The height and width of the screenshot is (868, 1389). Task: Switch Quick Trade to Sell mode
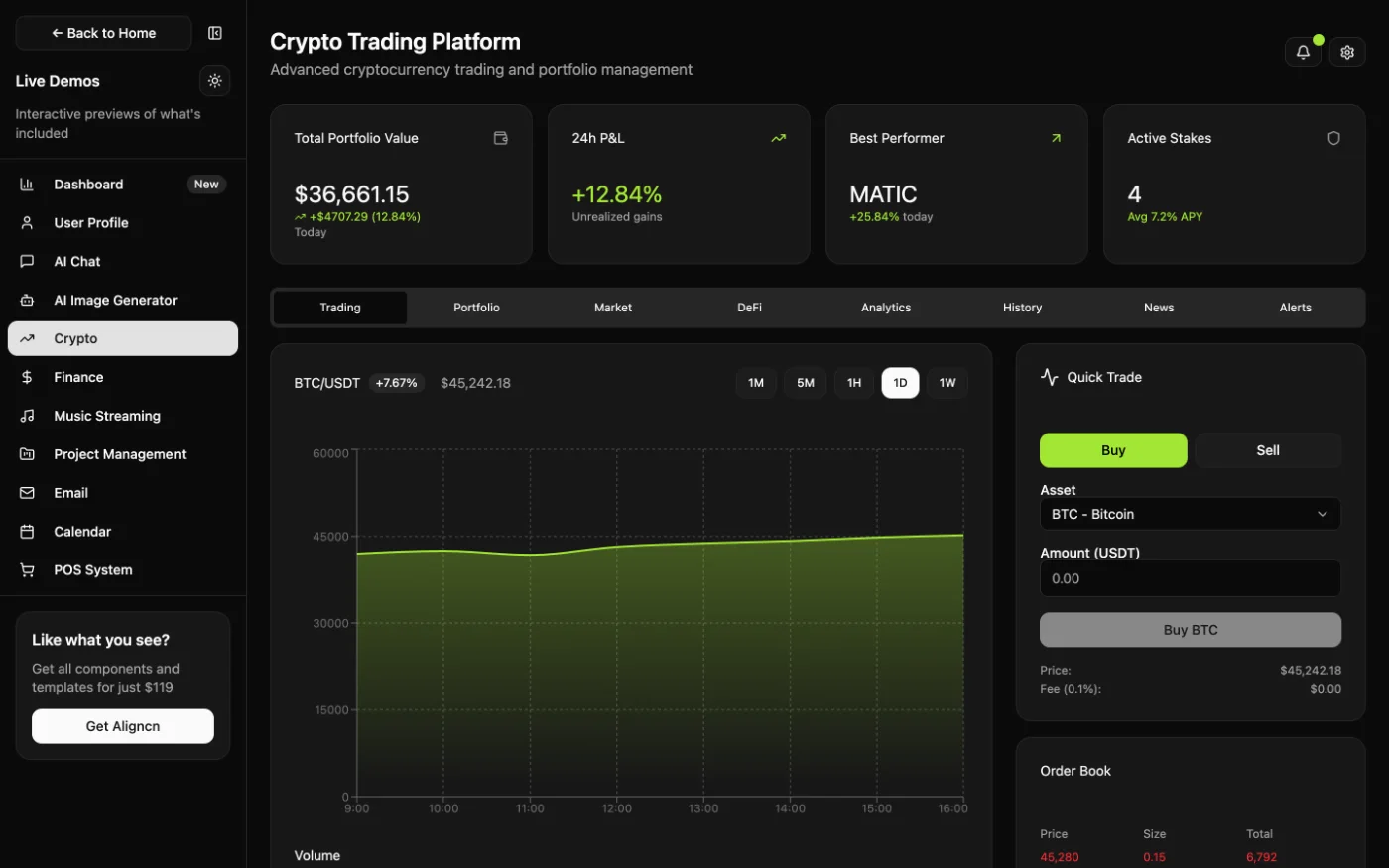coord(1268,450)
